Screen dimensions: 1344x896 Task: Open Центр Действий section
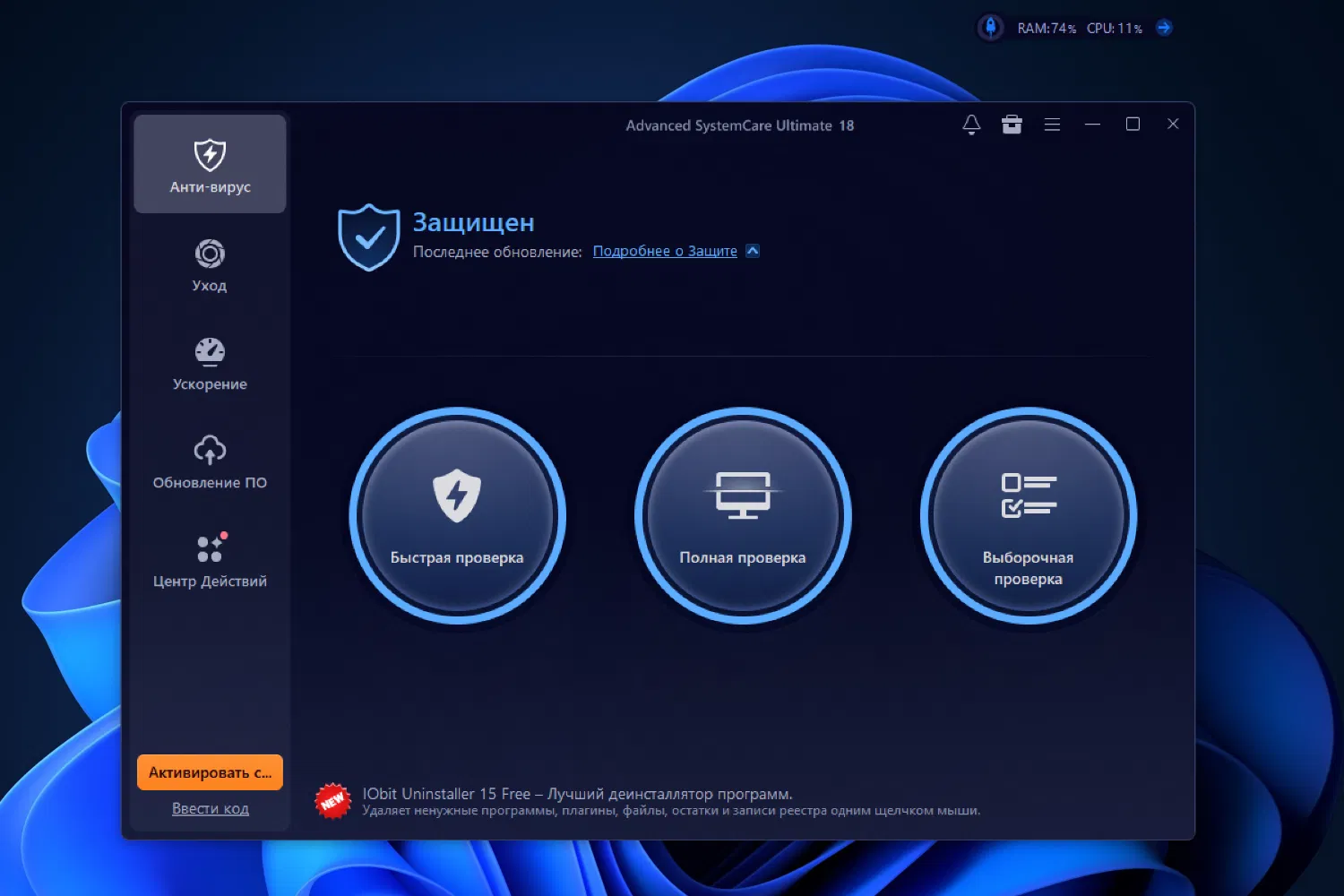pyautogui.click(x=210, y=561)
